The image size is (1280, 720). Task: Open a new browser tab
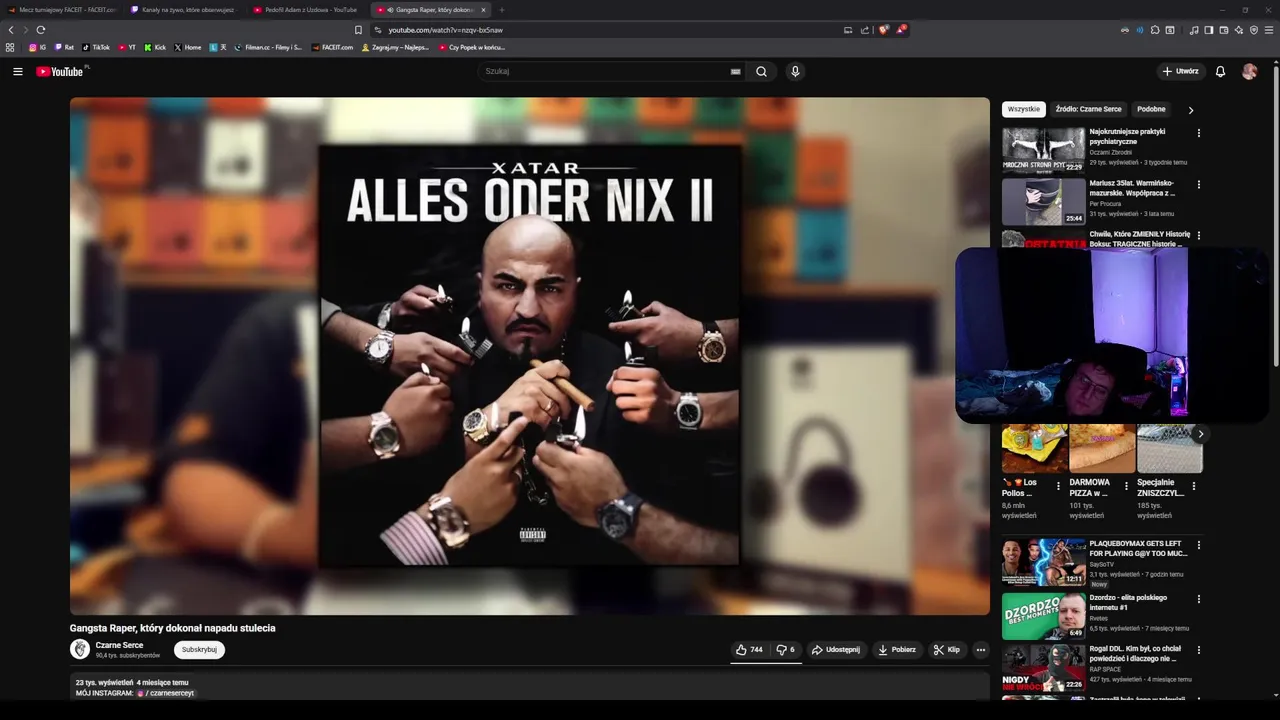tap(502, 10)
